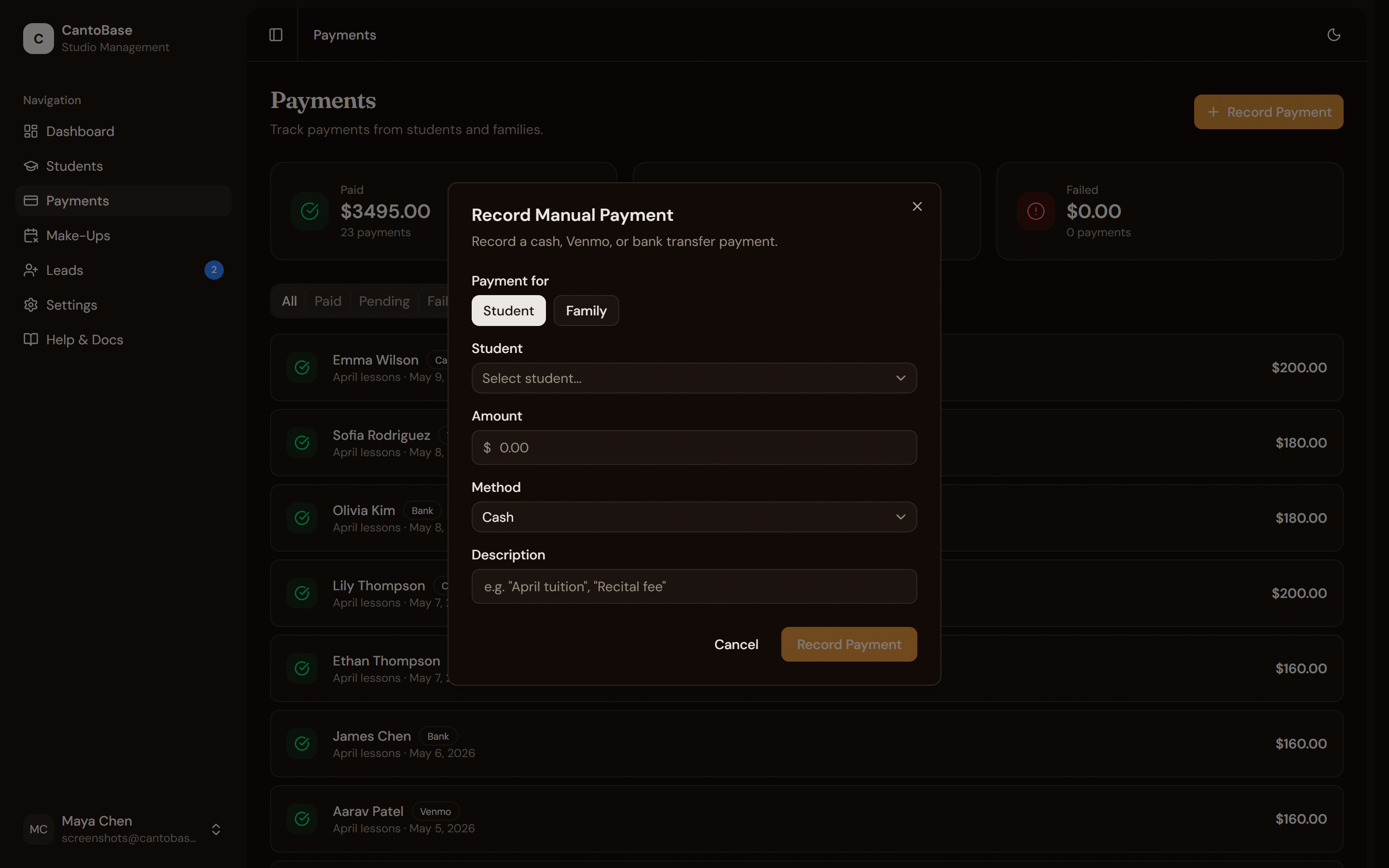Viewport: 1389px width, 868px height.
Task: Switch to the Pending filter tab
Action: (384, 301)
